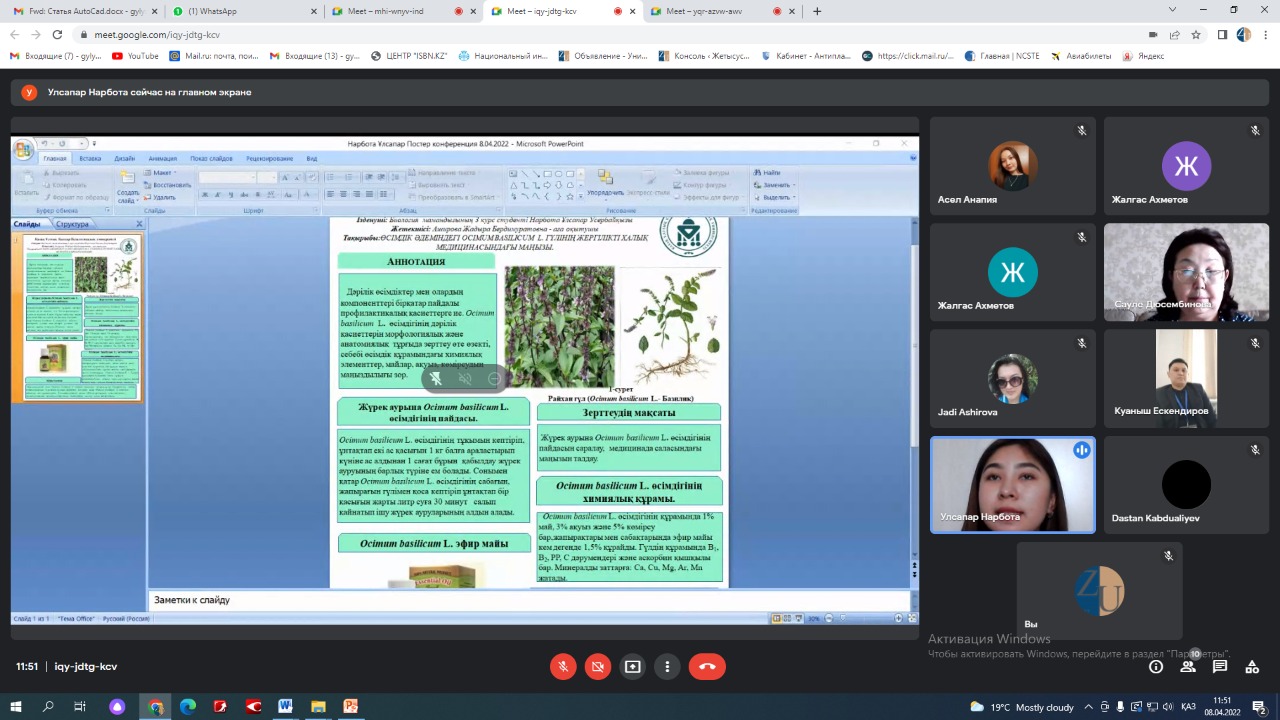Viewport: 1280px width, 720px height.
Task: Expand Chrome's tab search chevron
Action: [1173, 11]
